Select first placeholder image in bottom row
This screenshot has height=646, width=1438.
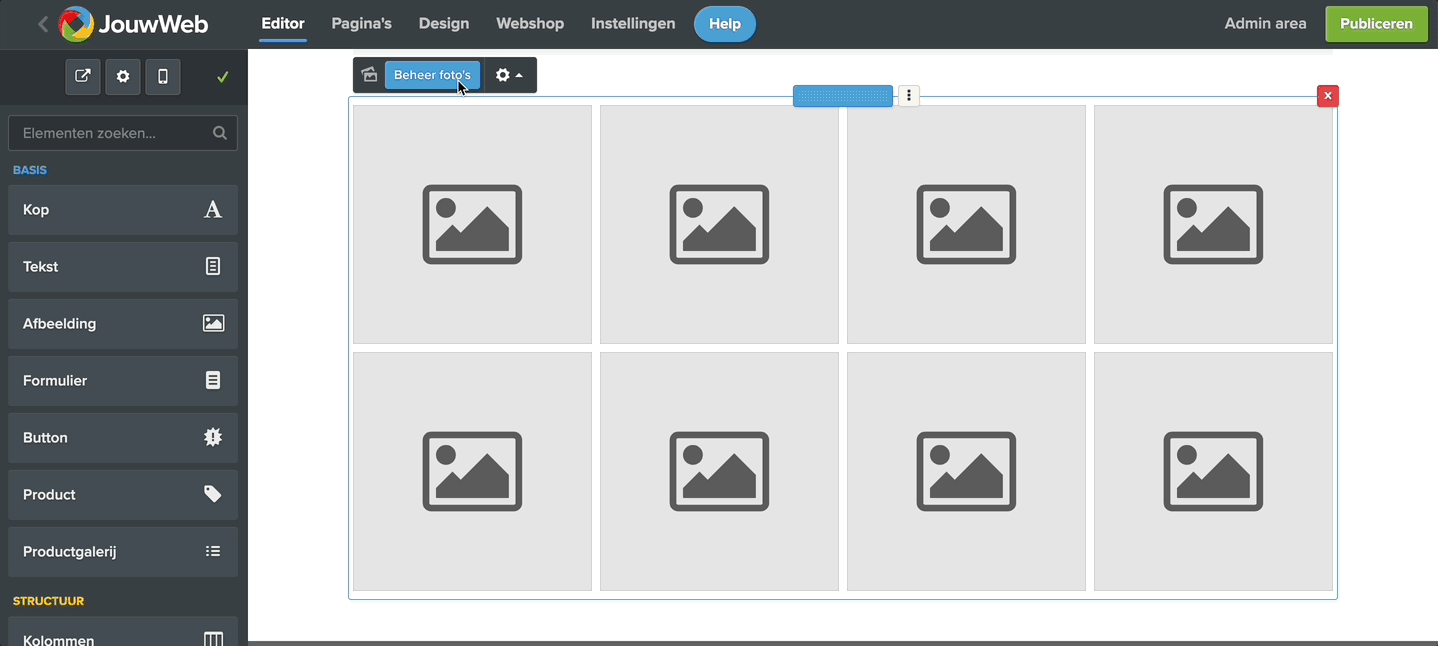pyautogui.click(x=472, y=471)
